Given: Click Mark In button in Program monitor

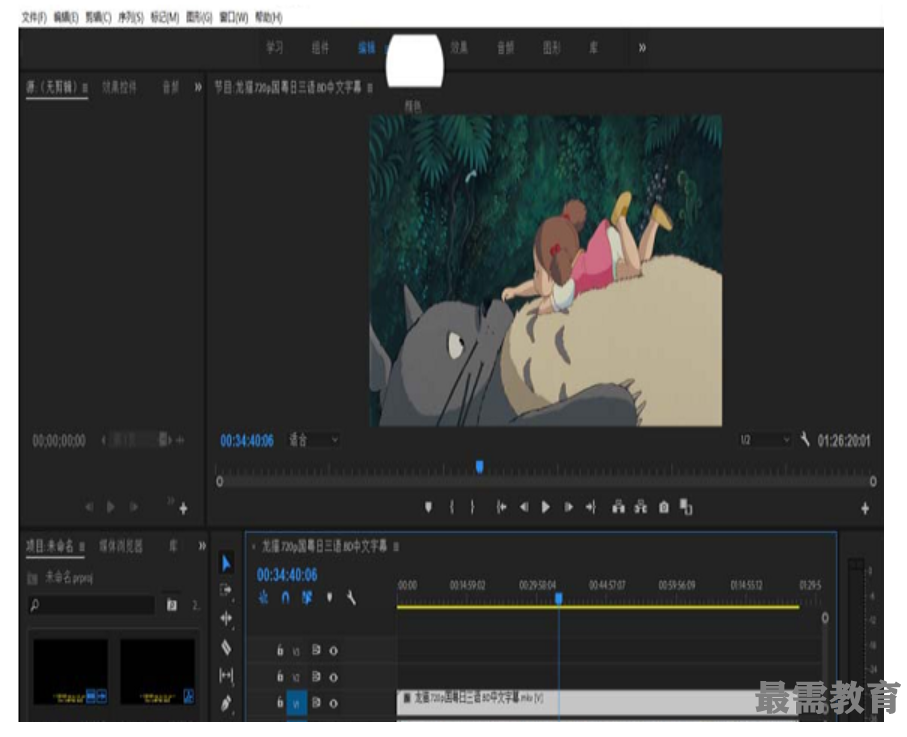Looking at the screenshot, I should click(x=452, y=507).
